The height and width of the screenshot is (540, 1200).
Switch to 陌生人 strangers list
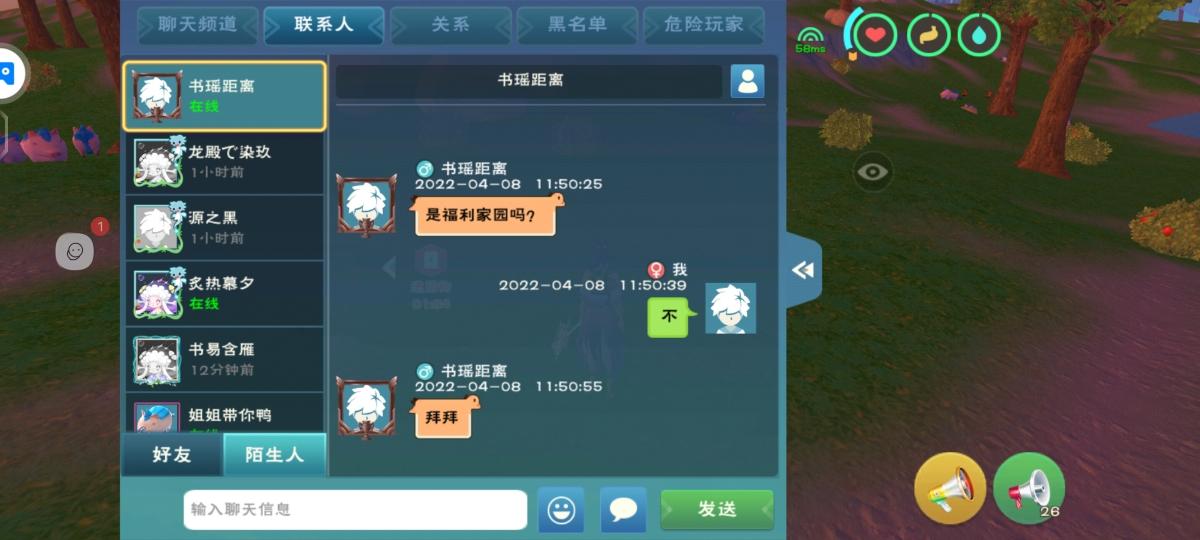click(x=274, y=455)
